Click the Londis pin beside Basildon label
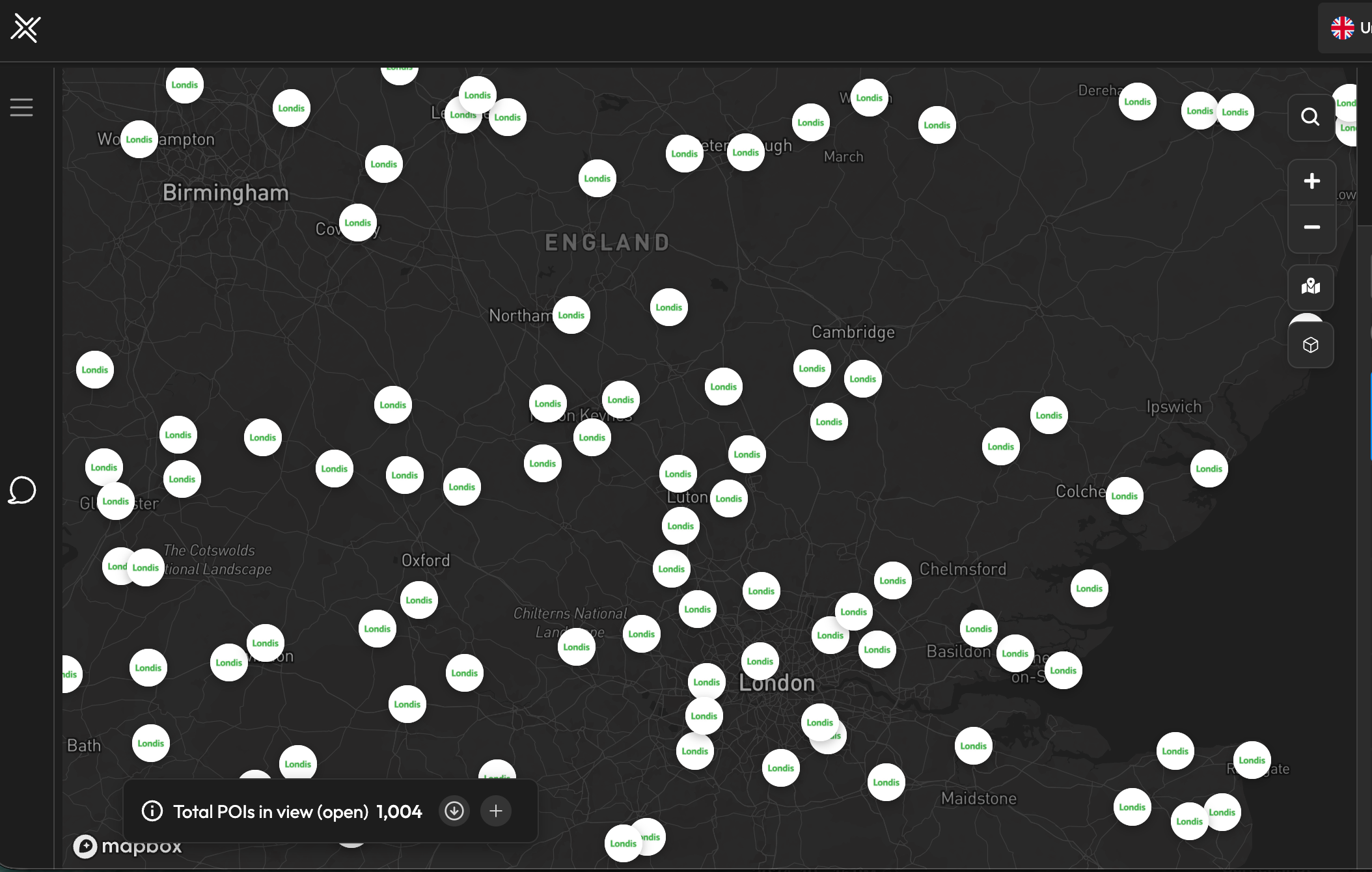Image resolution: width=1372 pixels, height=872 pixels. click(x=1015, y=653)
